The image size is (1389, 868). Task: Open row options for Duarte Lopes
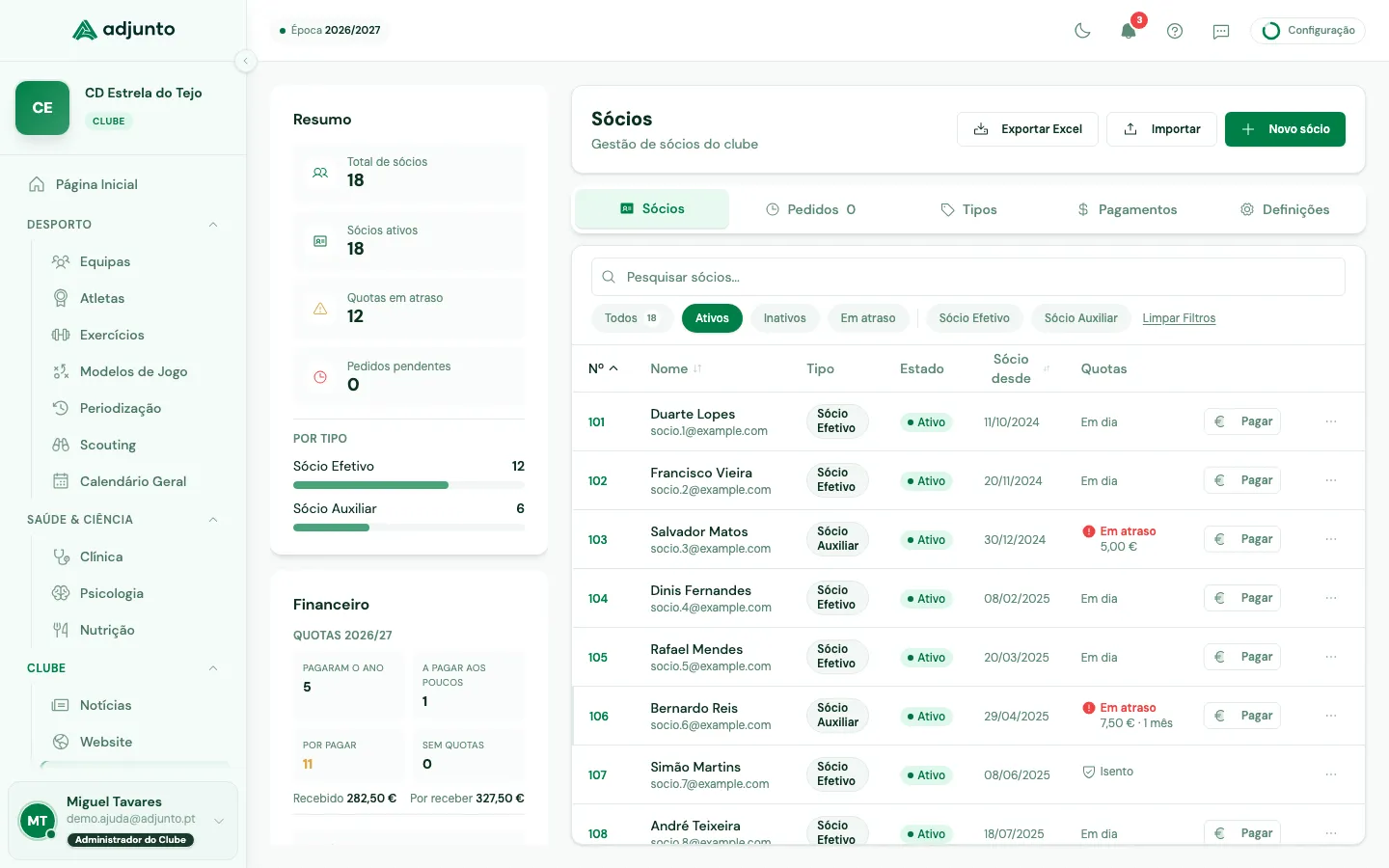[x=1331, y=421]
